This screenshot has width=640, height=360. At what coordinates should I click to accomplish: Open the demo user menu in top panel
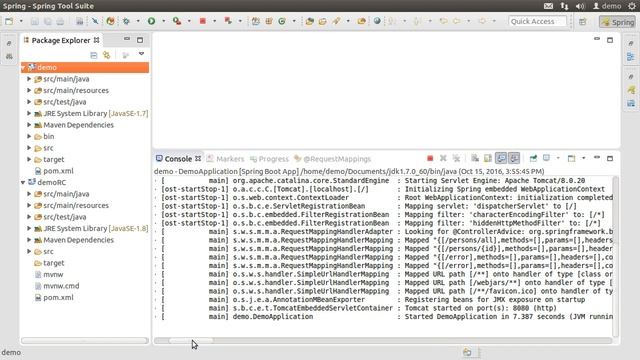point(607,6)
